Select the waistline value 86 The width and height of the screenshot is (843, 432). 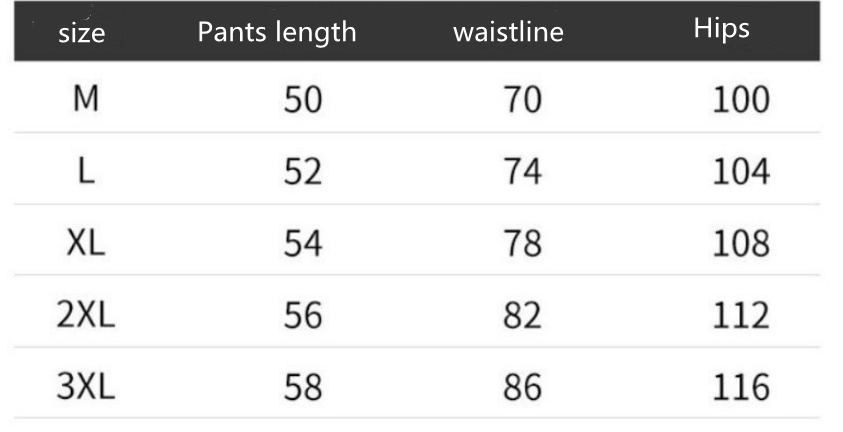click(x=521, y=387)
